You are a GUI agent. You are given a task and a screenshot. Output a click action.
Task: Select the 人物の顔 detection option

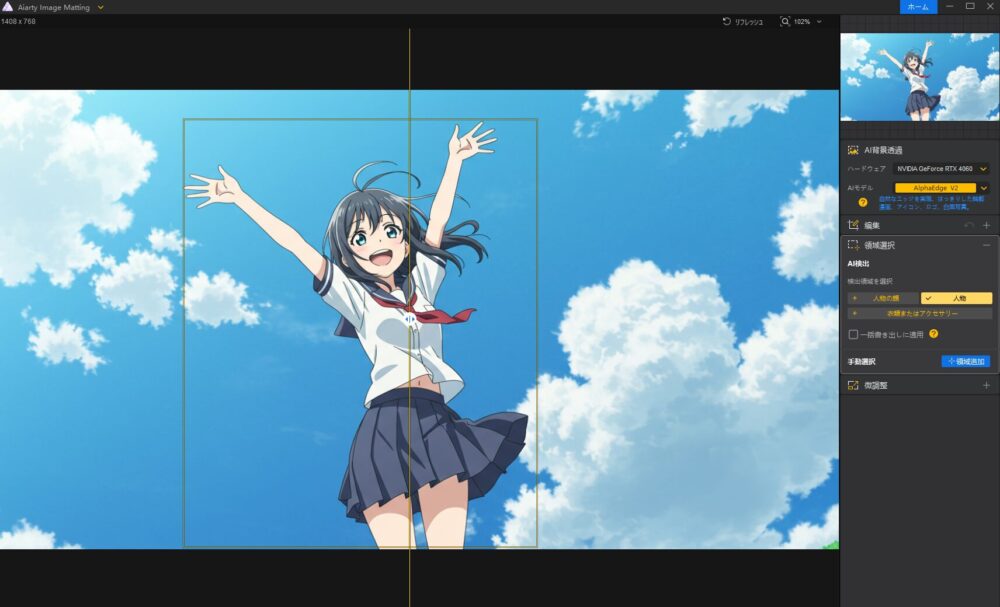883,298
